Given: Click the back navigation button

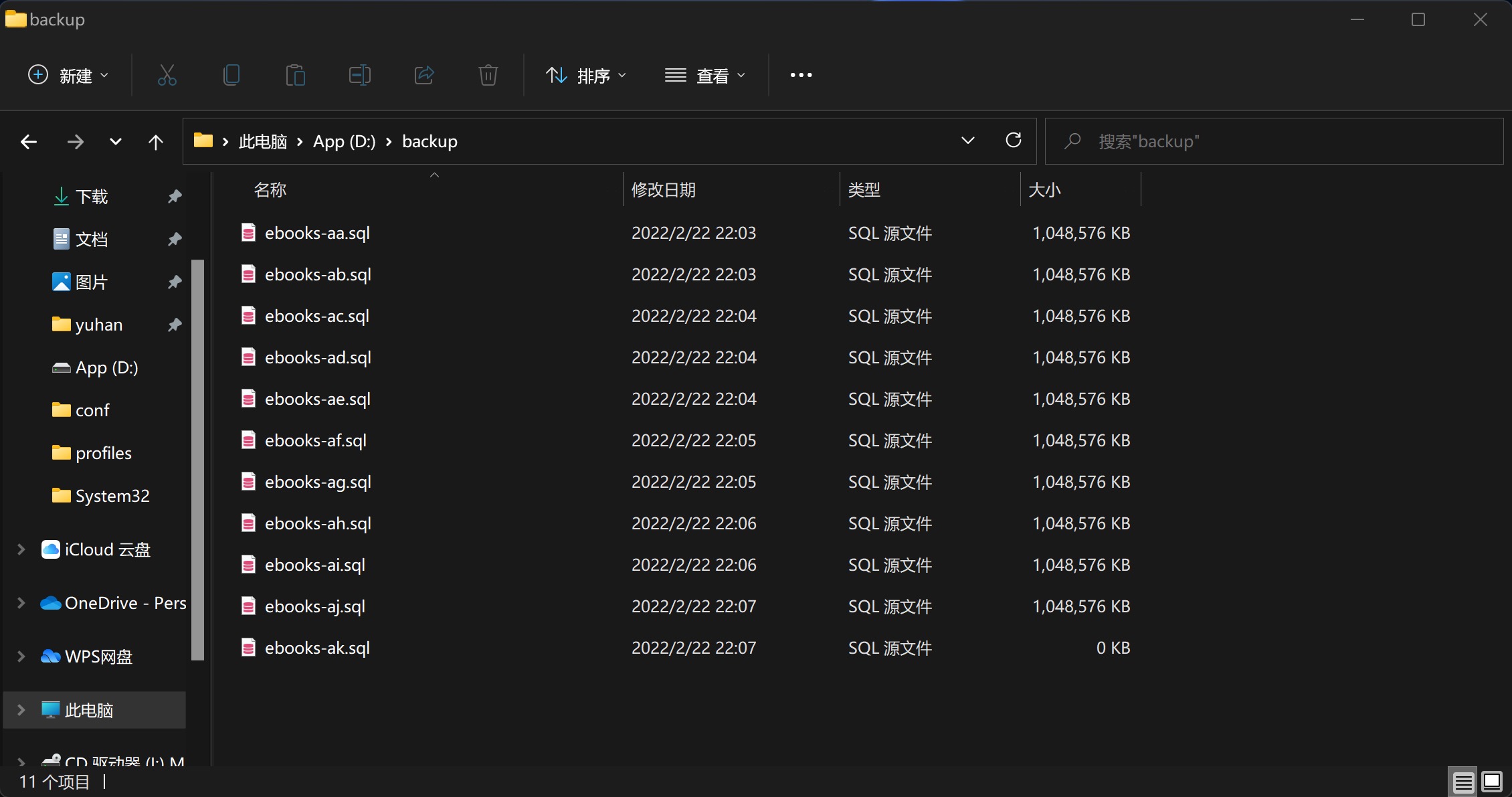Looking at the screenshot, I should 28,141.
